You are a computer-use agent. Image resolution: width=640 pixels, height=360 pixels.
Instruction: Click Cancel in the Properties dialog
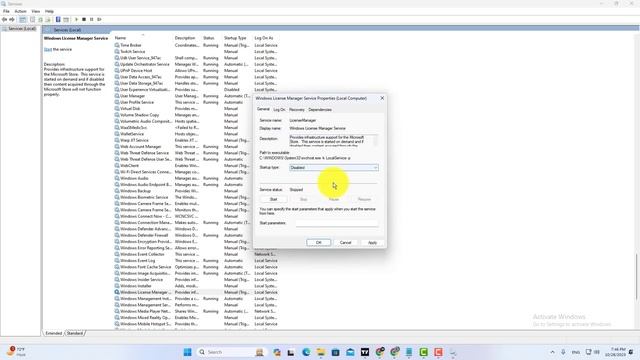pyautogui.click(x=346, y=242)
